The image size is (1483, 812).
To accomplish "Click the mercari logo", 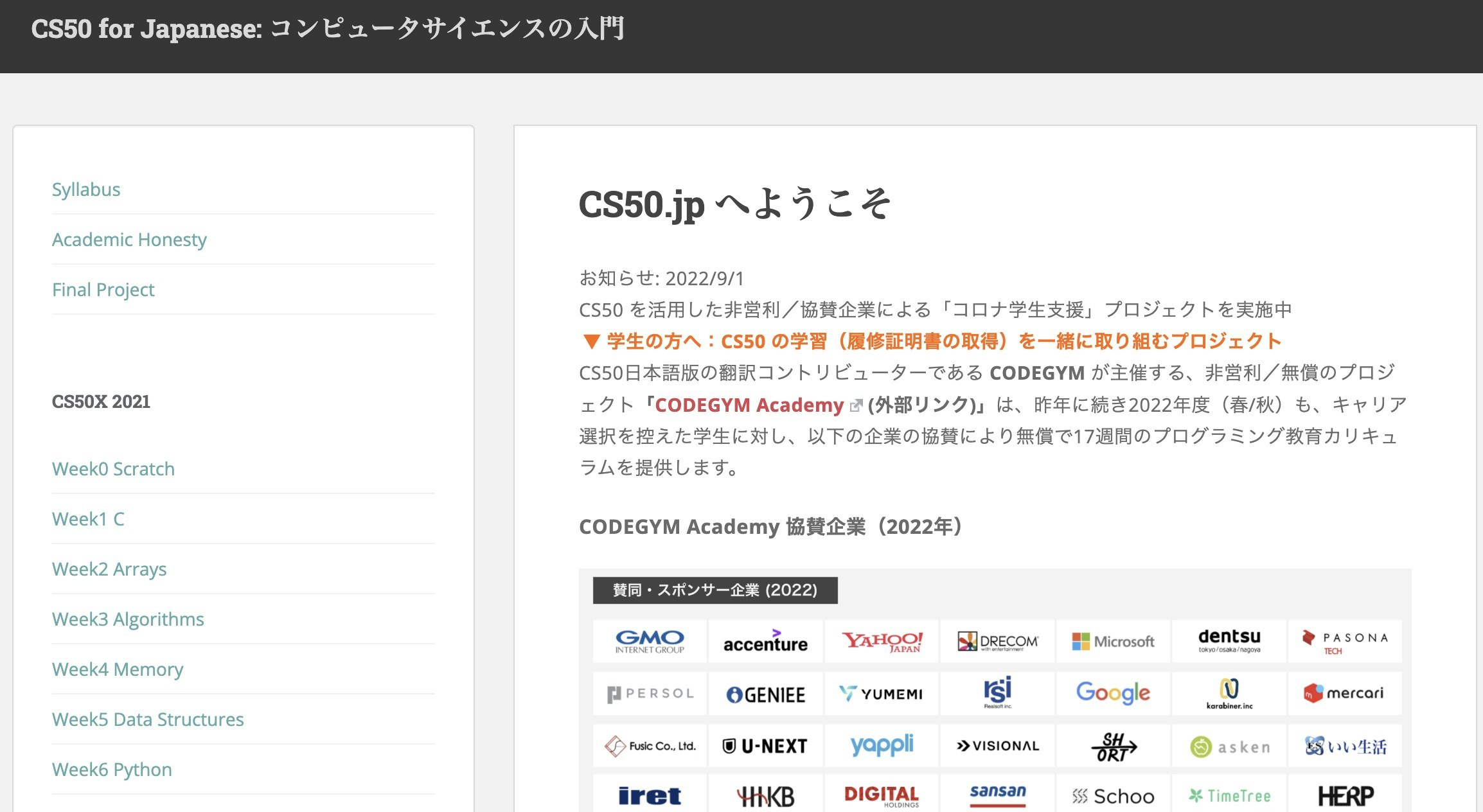I will 1344,693.
